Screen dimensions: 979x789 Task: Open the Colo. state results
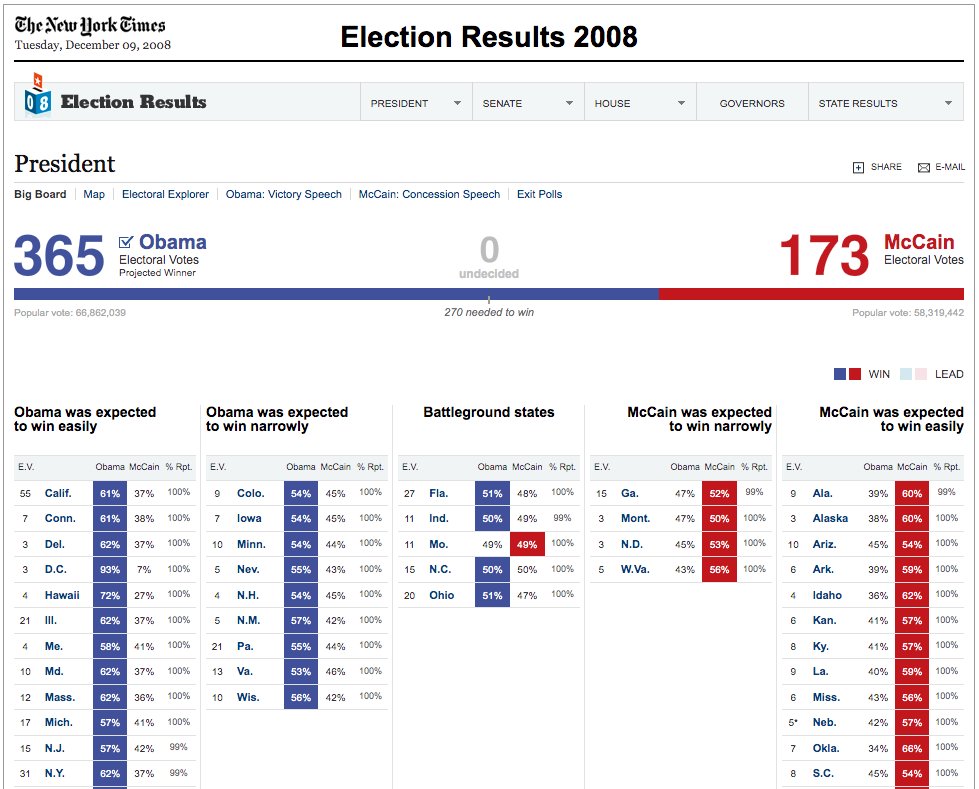coord(250,493)
